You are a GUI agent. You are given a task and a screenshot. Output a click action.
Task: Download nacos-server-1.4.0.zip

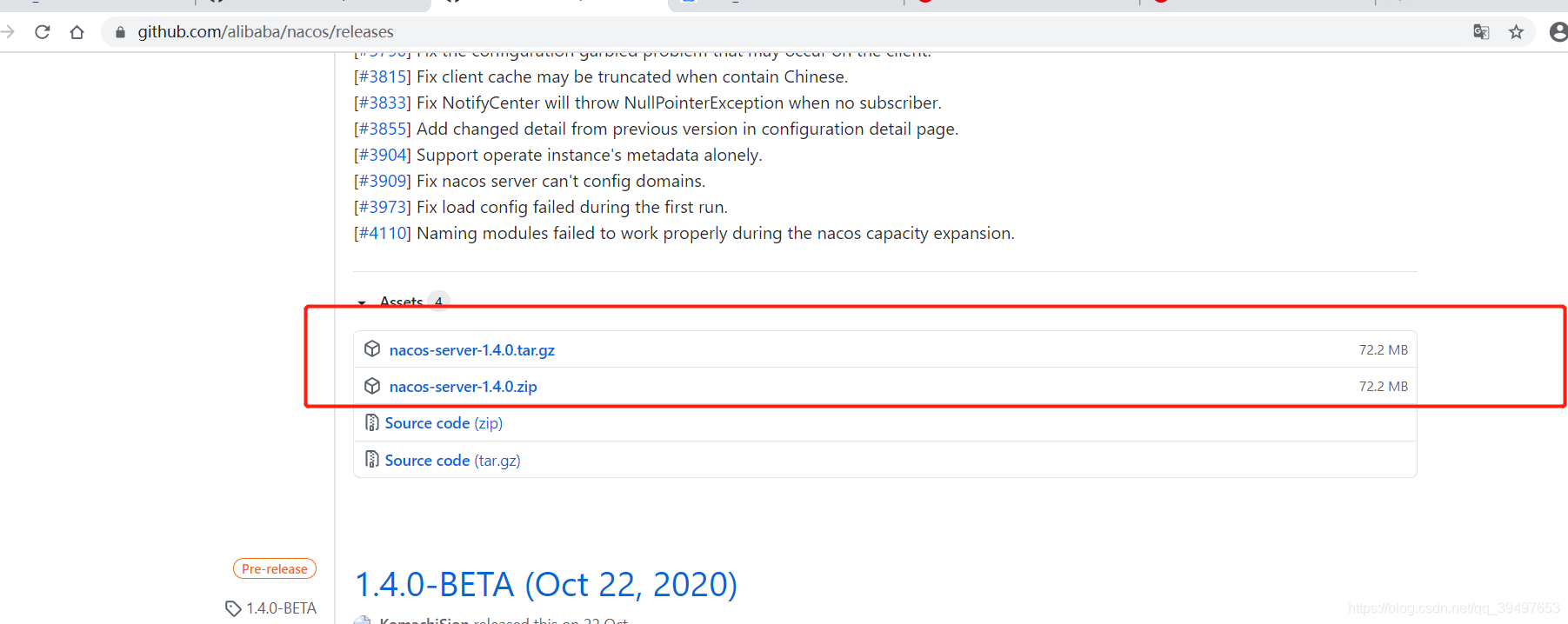click(x=464, y=386)
